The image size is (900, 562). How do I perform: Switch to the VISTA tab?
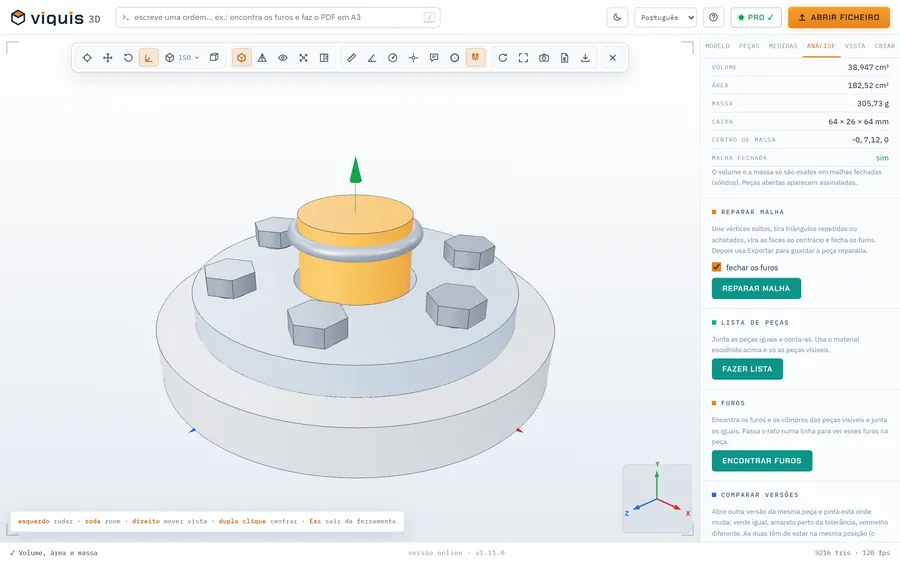pos(855,46)
